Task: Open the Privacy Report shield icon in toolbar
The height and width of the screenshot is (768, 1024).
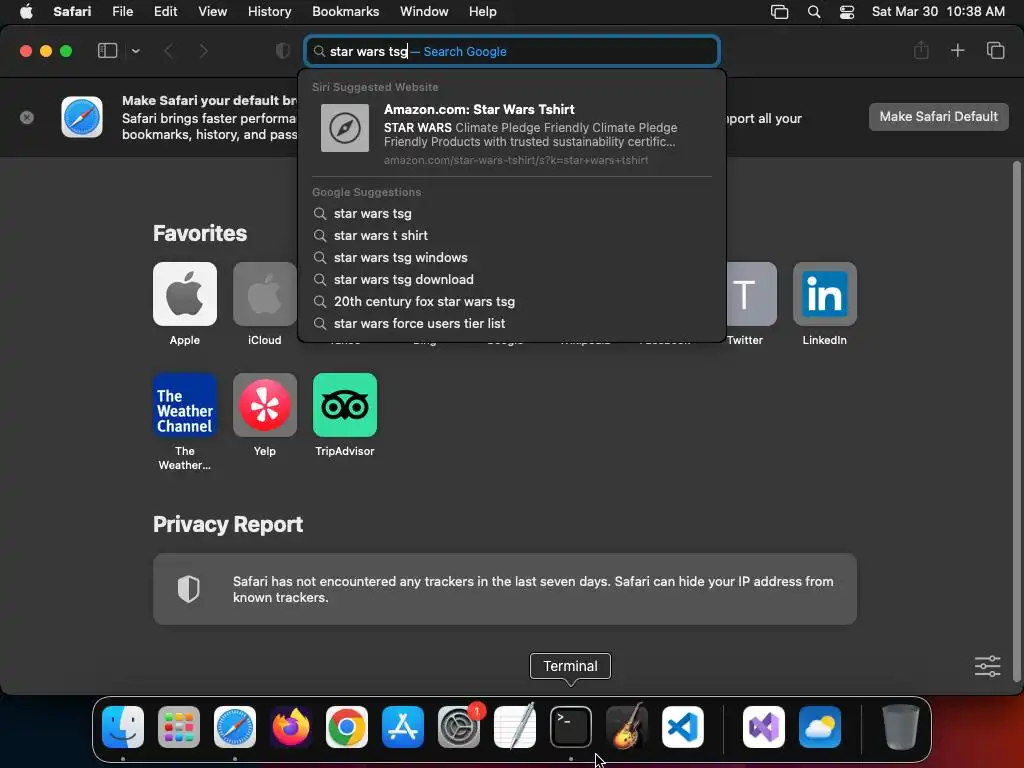Action: point(282,51)
